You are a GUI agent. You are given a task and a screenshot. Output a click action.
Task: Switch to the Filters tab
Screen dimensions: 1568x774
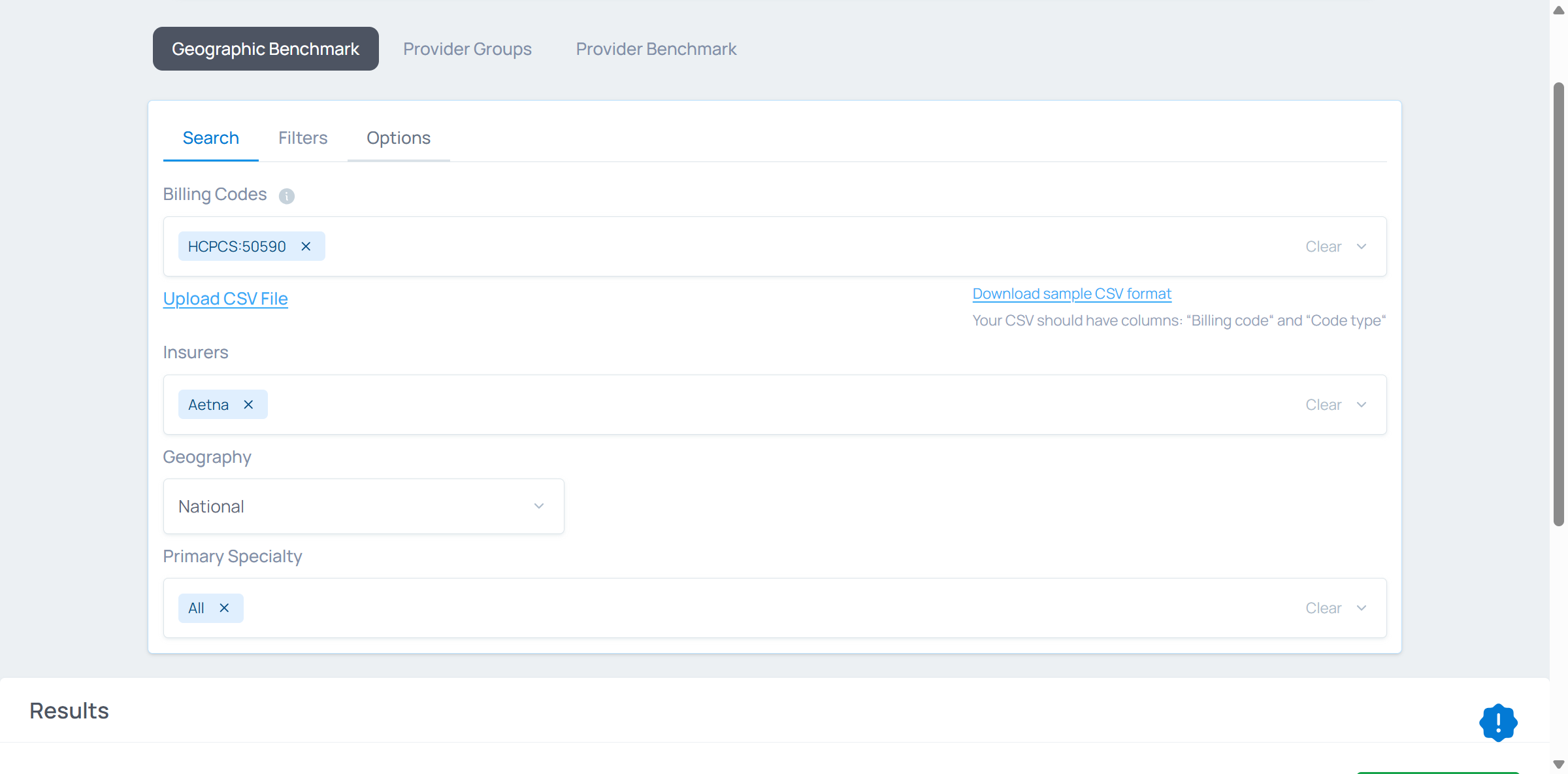302,138
